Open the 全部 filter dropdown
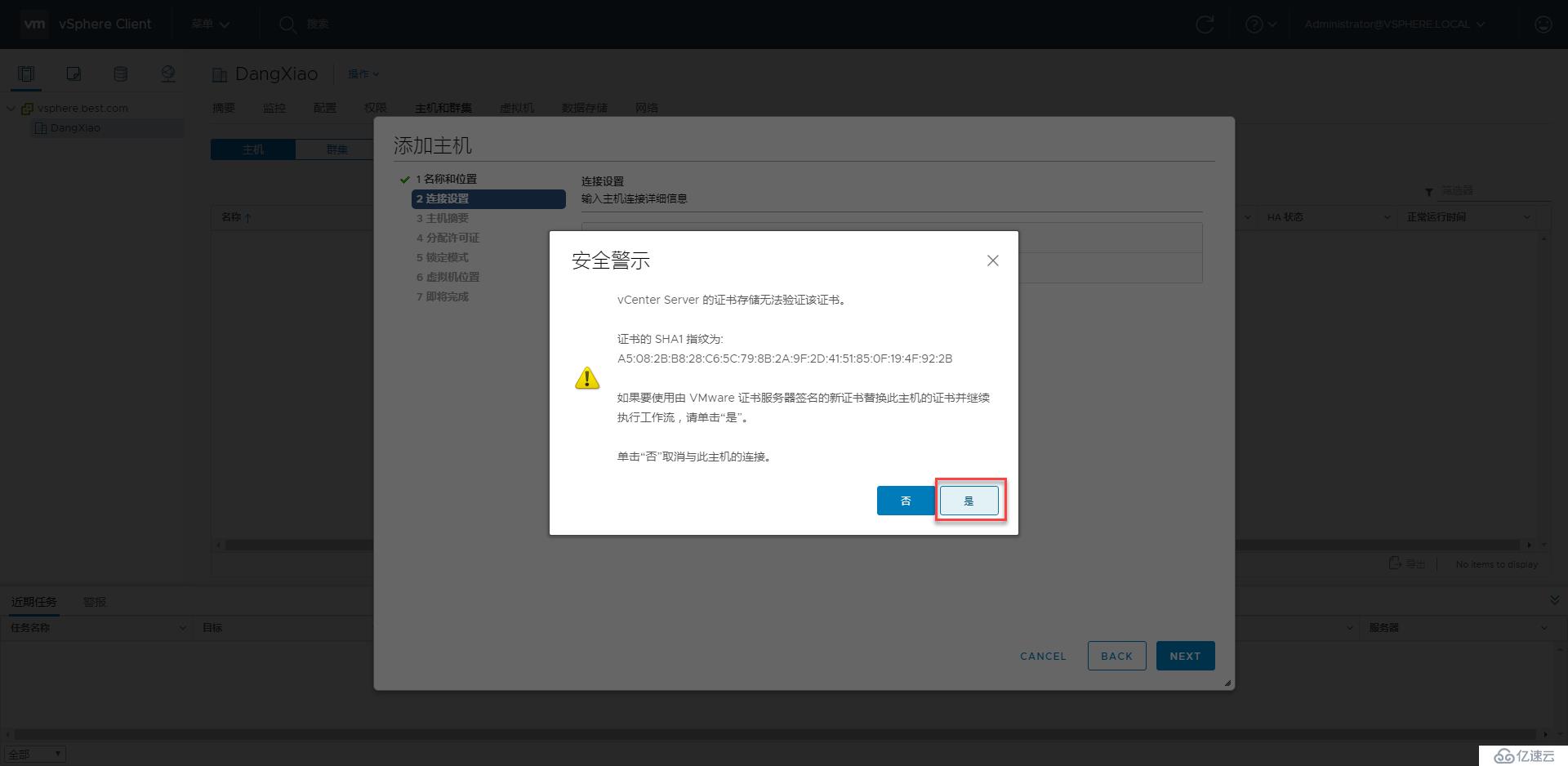This screenshot has height=766, width=1568. [35, 755]
